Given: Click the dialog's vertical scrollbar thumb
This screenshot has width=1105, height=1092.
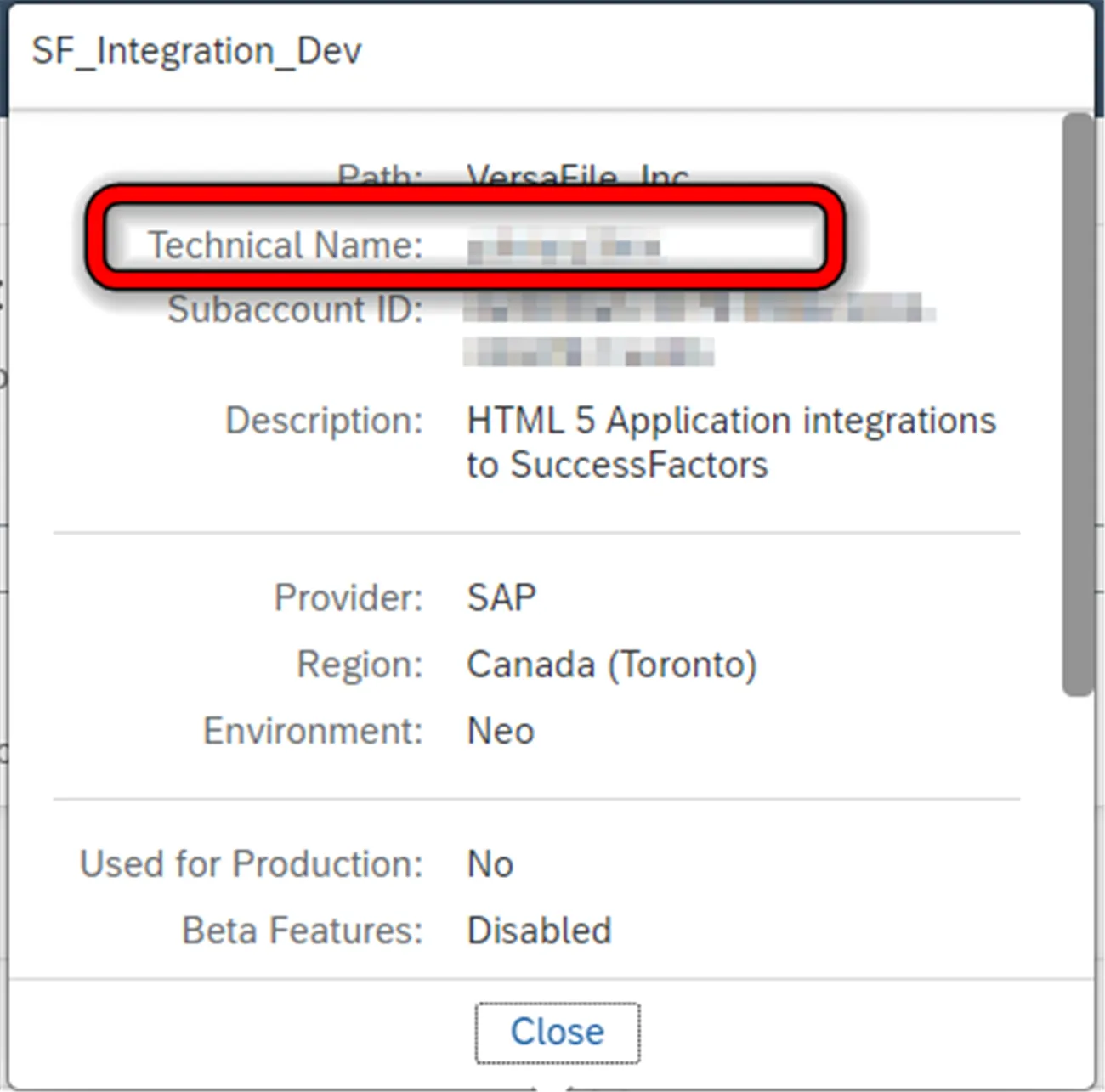Looking at the screenshot, I should point(1078,405).
